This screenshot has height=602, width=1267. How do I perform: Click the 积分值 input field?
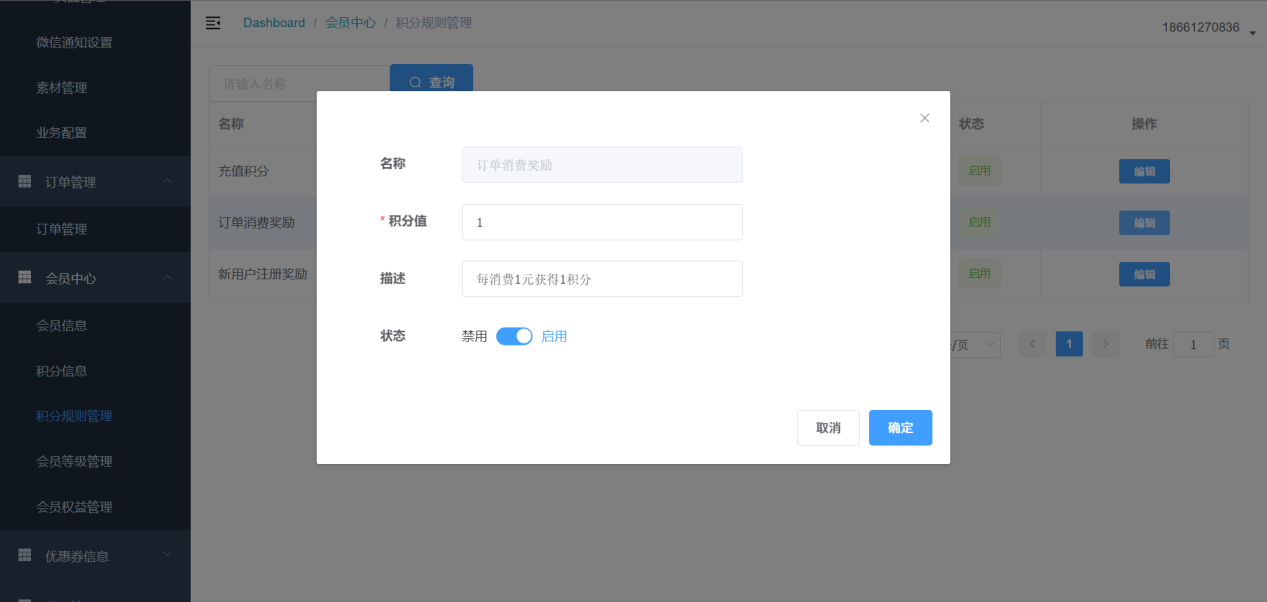coord(602,222)
